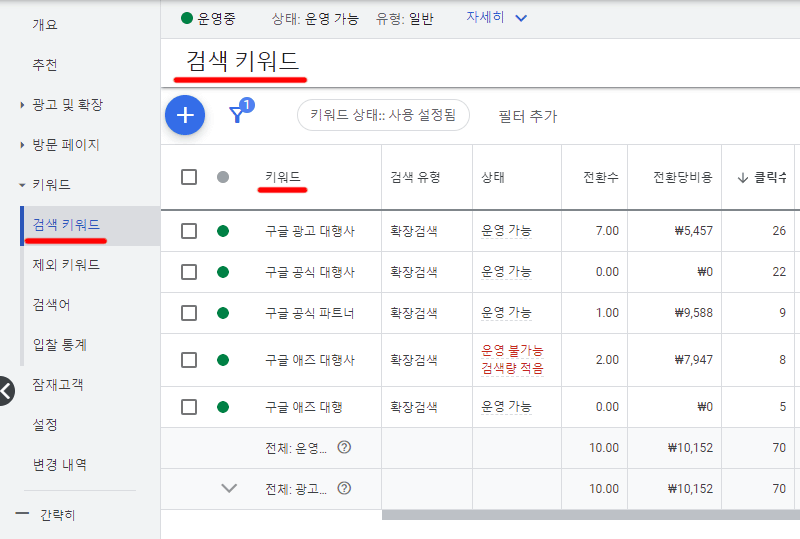Click the gray status column header dot
Screen dimensions: 800x539
pyautogui.click(x=223, y=177)
